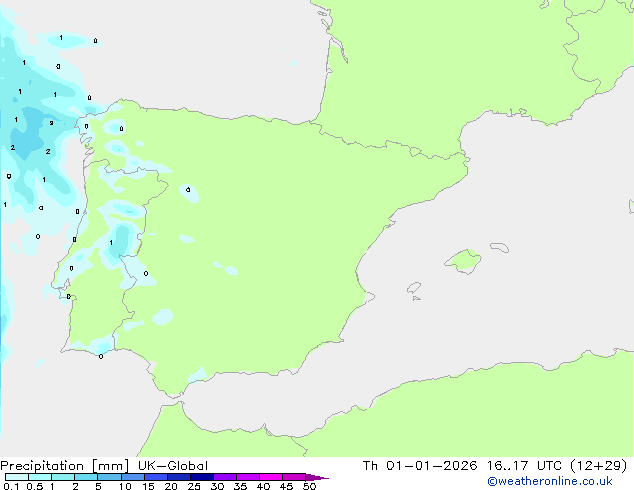634x490 pixels.
Task: Click the purple arrow tip above 50
Action: (x=317, y=477)
